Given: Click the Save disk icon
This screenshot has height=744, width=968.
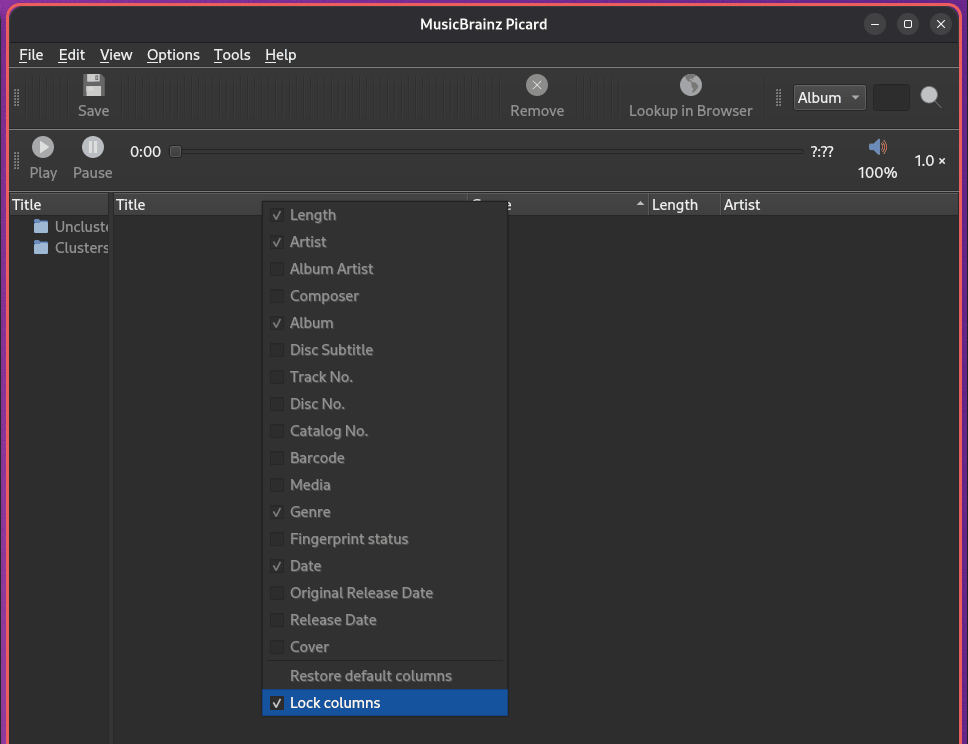Looking at the screenshot, I should (93, 86).
